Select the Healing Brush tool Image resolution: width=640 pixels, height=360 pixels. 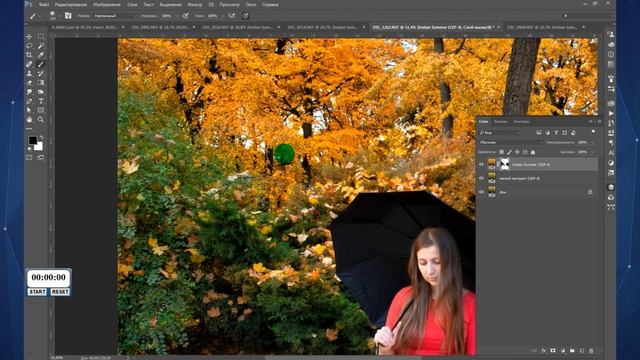tap(29, 64)
